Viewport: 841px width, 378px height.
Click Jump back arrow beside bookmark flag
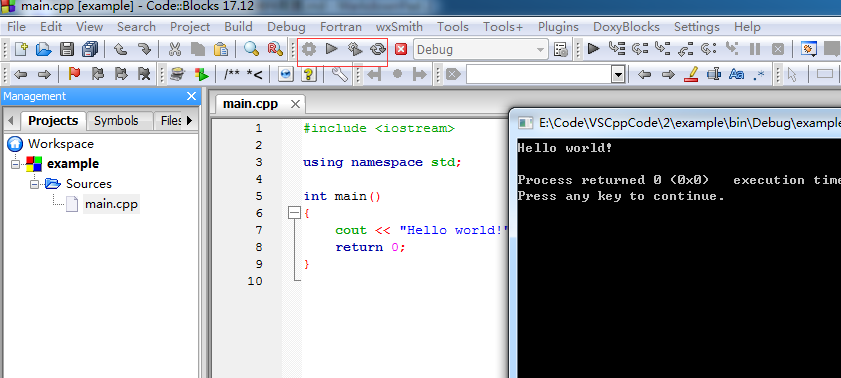point(20,74)
